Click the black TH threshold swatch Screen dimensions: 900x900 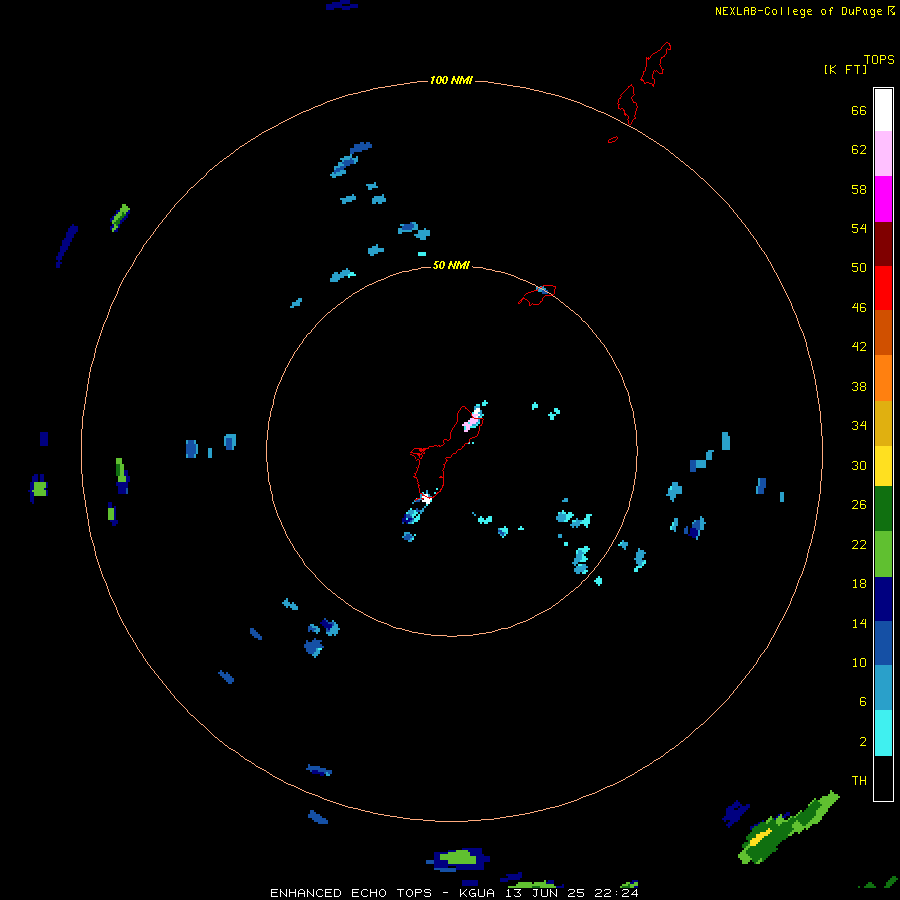(x=883, y=778)
